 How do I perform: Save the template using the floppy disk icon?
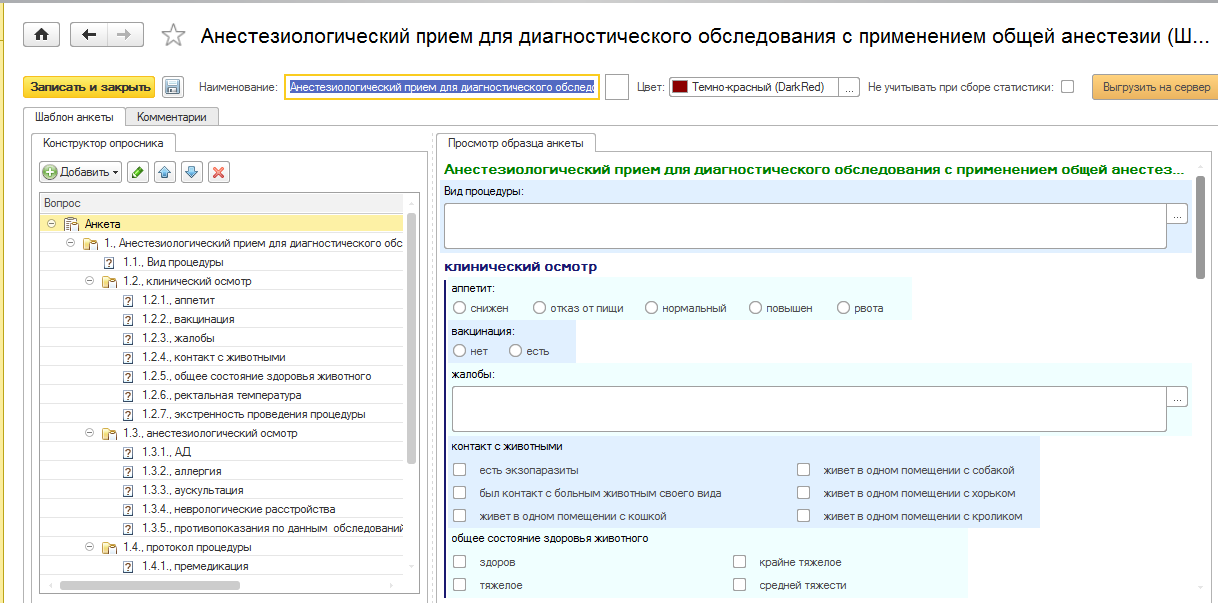(x=172, y=87)
